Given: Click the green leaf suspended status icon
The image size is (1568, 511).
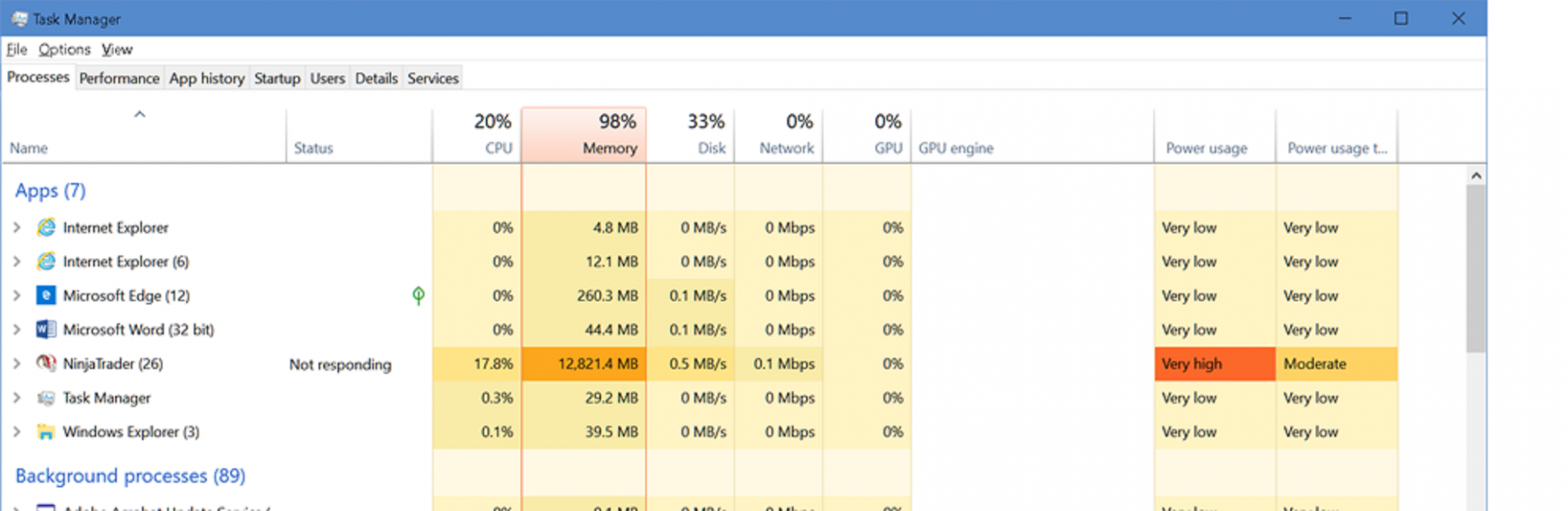Looking at the screenshot, I should [418, 295].
